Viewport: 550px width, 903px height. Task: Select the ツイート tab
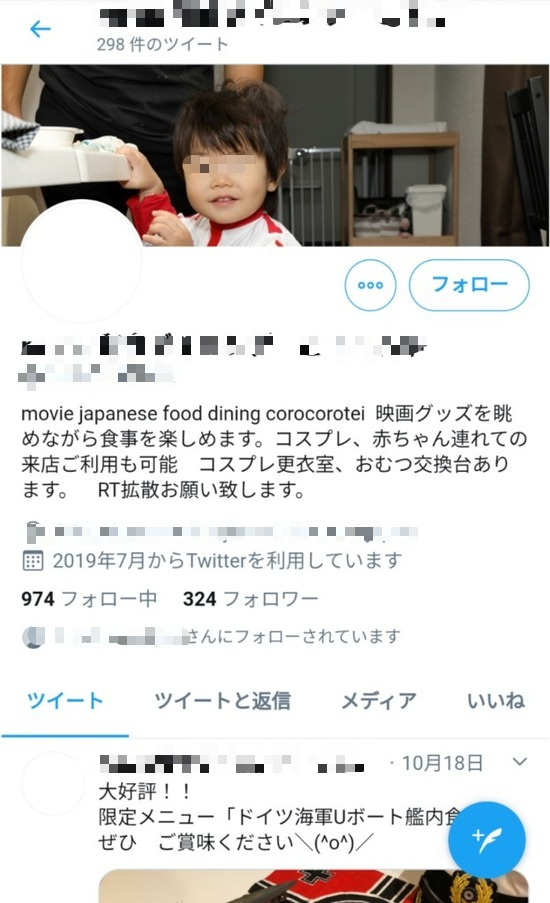pos(65,701)
